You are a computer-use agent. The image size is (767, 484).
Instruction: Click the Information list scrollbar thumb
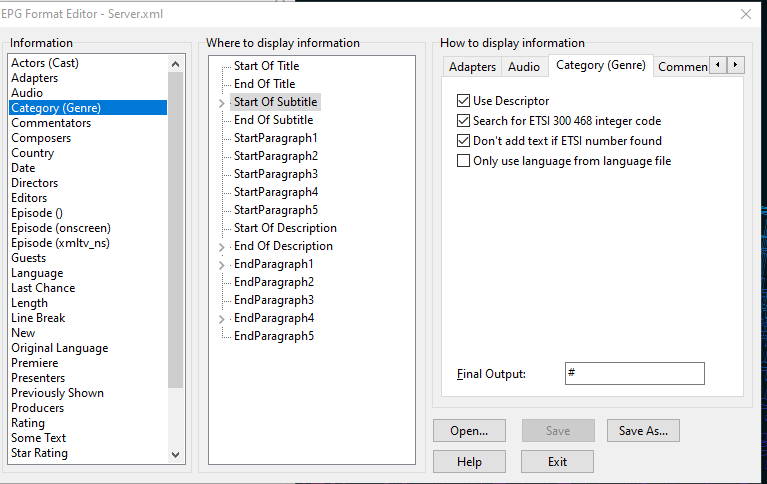176,230
